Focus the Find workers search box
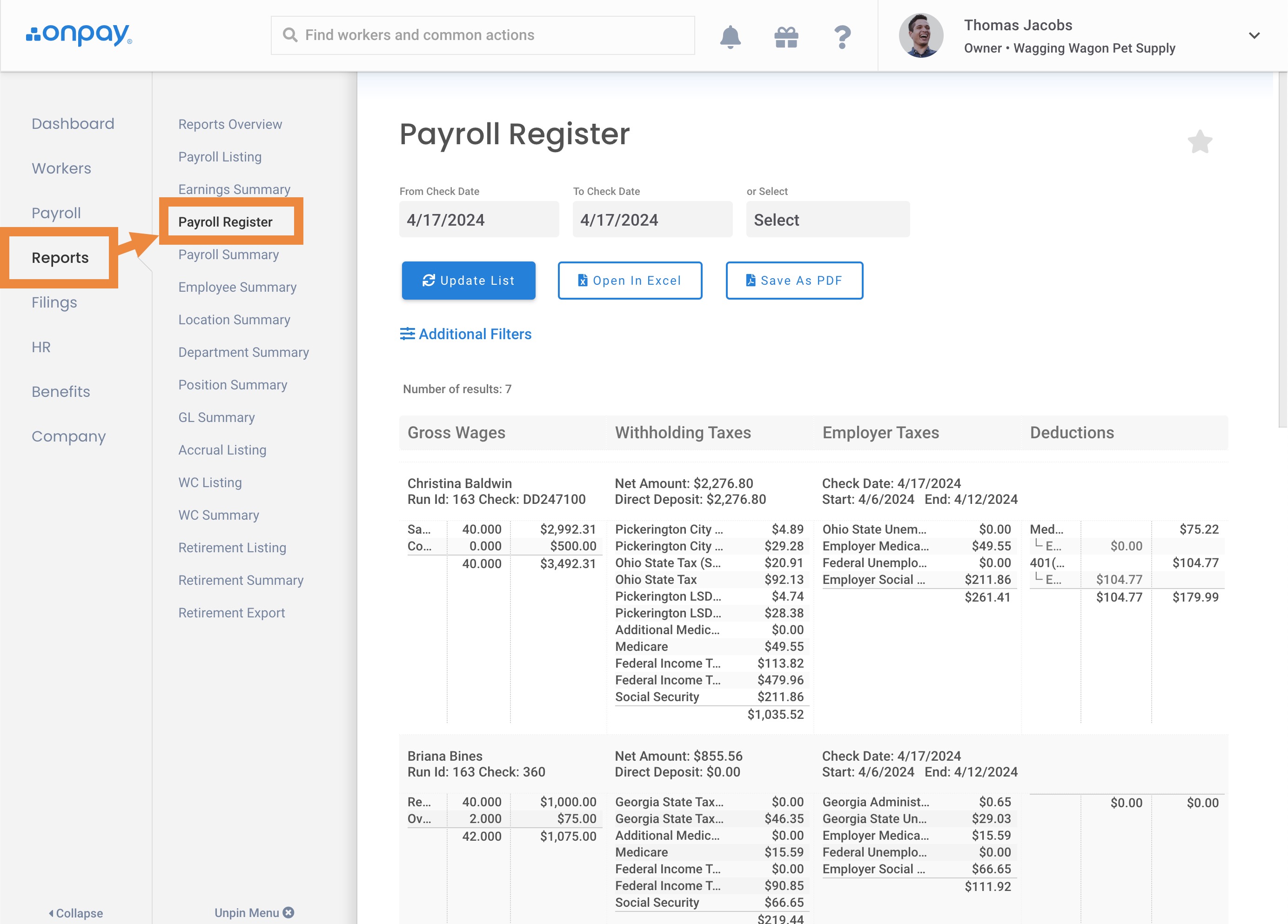 pos(483,35)
